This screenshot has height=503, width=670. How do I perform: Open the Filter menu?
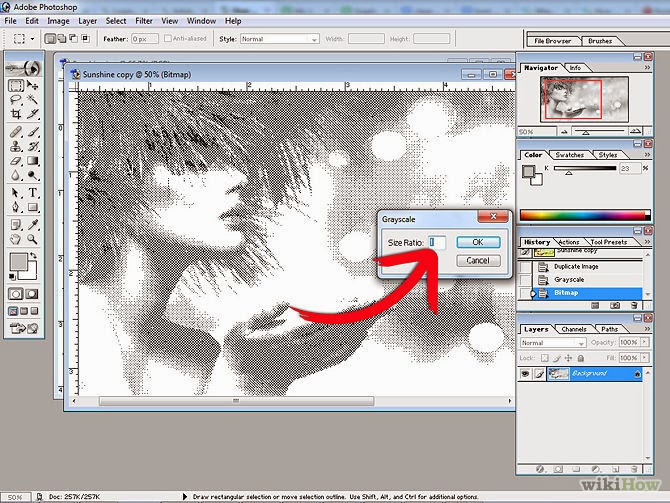point(144,21)
